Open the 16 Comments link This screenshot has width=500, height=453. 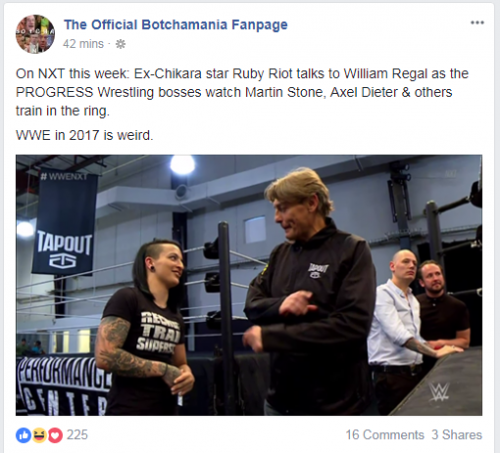click(x=385, y=435)
